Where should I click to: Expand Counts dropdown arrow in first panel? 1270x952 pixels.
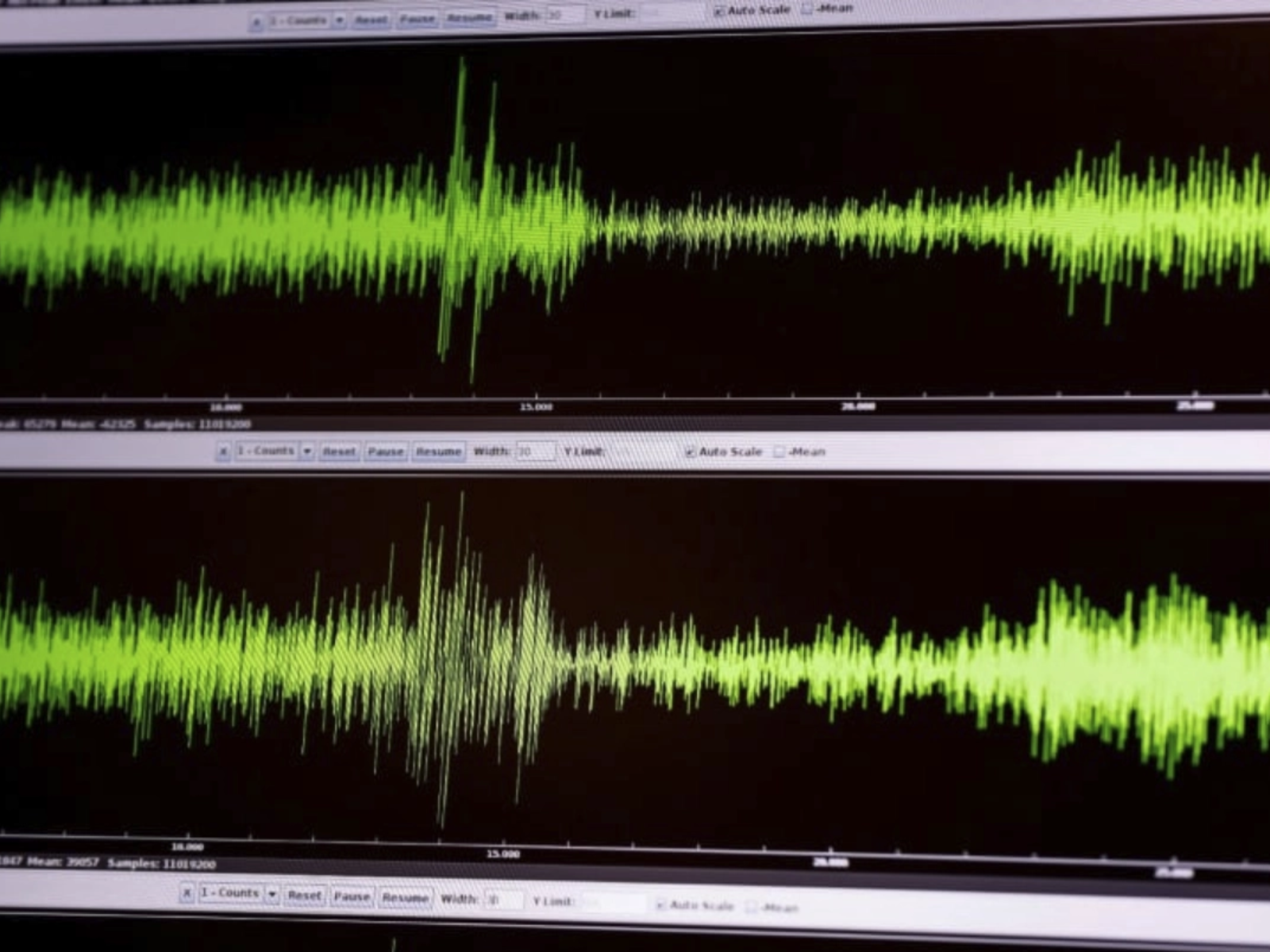click(x=340, y=21)
